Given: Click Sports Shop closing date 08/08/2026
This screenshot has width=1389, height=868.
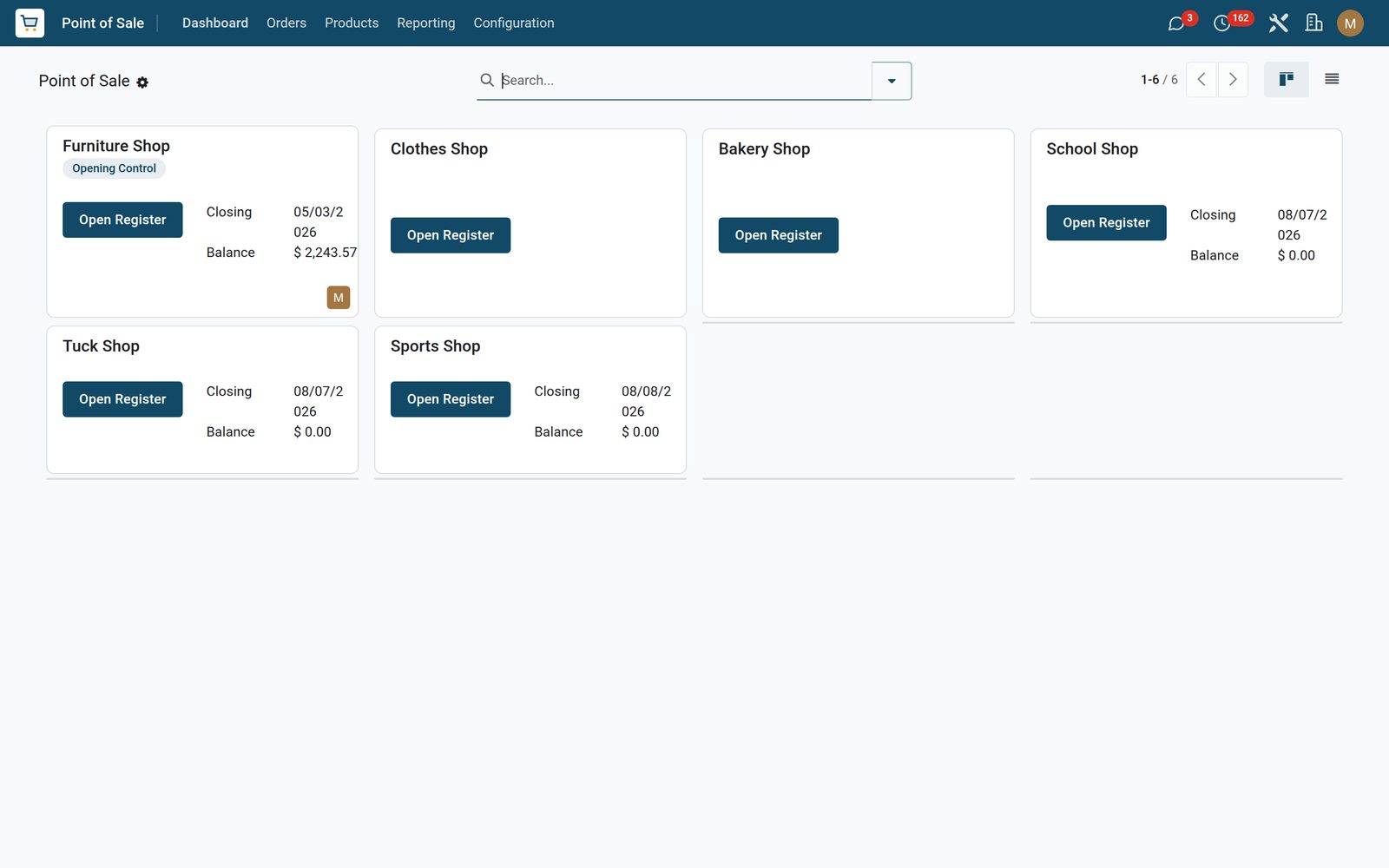Looking at the screenshot, I should [x=646, y=401].
